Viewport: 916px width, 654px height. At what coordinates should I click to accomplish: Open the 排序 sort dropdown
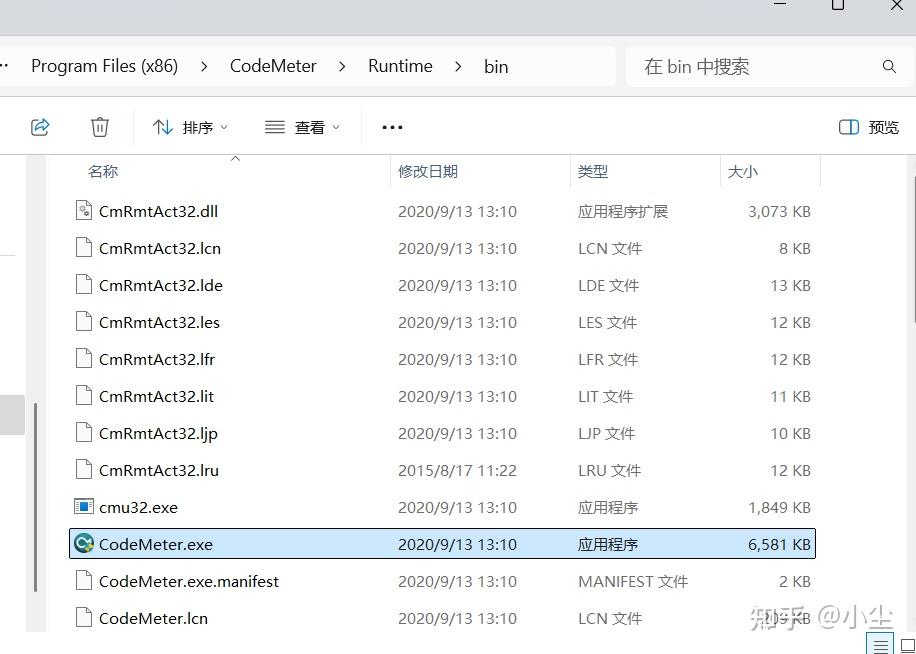190,127
